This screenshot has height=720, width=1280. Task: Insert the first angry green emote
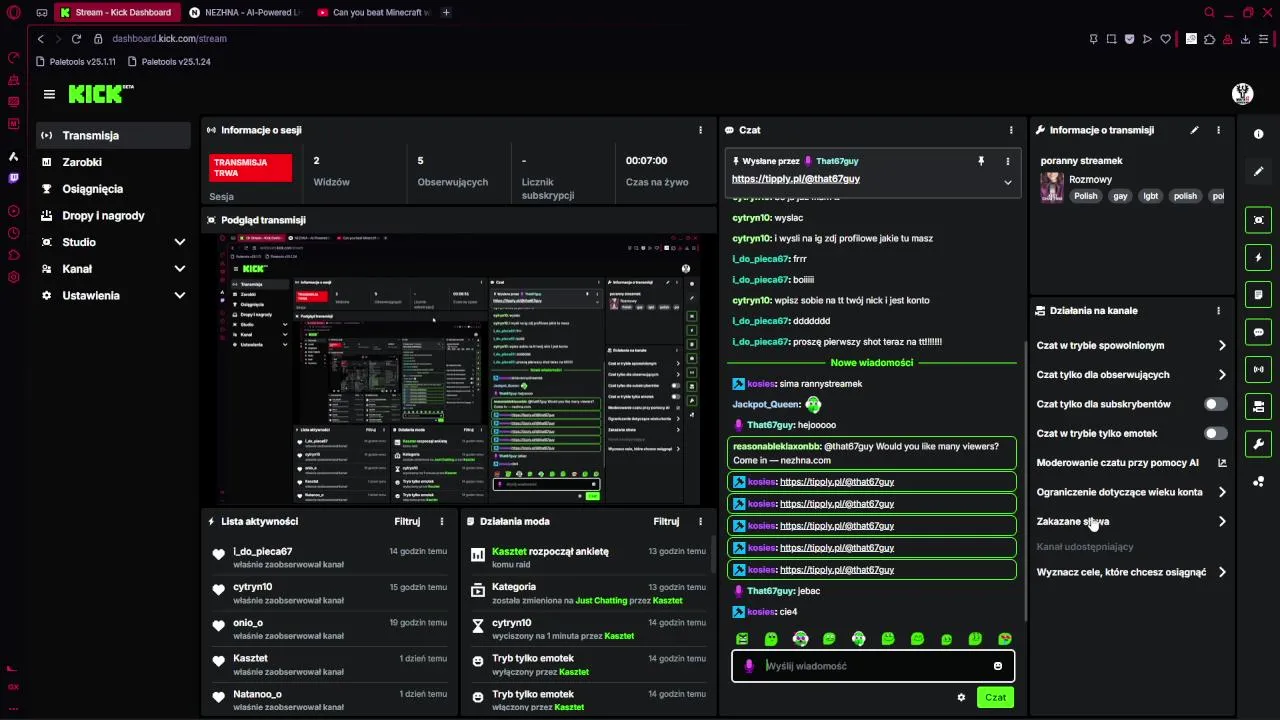[742, 639]
